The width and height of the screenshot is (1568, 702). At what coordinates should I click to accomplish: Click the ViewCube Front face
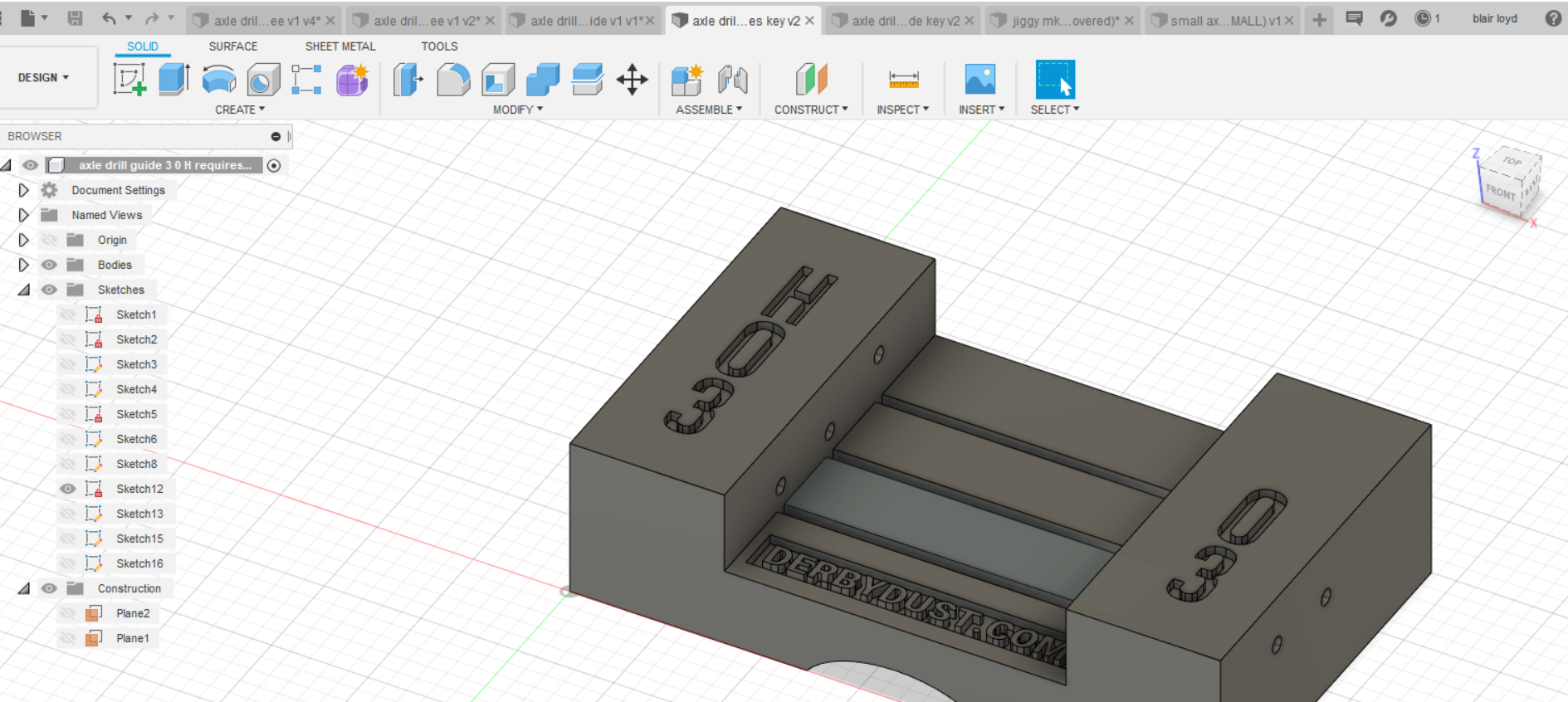point(1501,192)
